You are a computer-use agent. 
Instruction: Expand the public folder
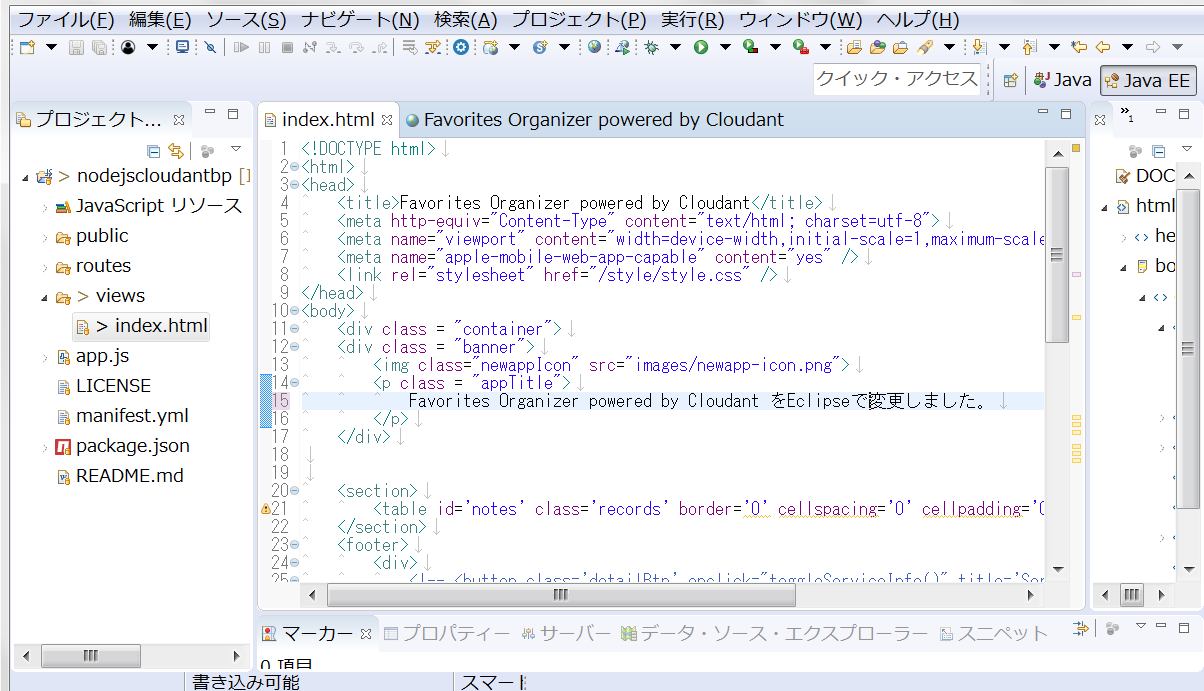click(x=45, y=237)
